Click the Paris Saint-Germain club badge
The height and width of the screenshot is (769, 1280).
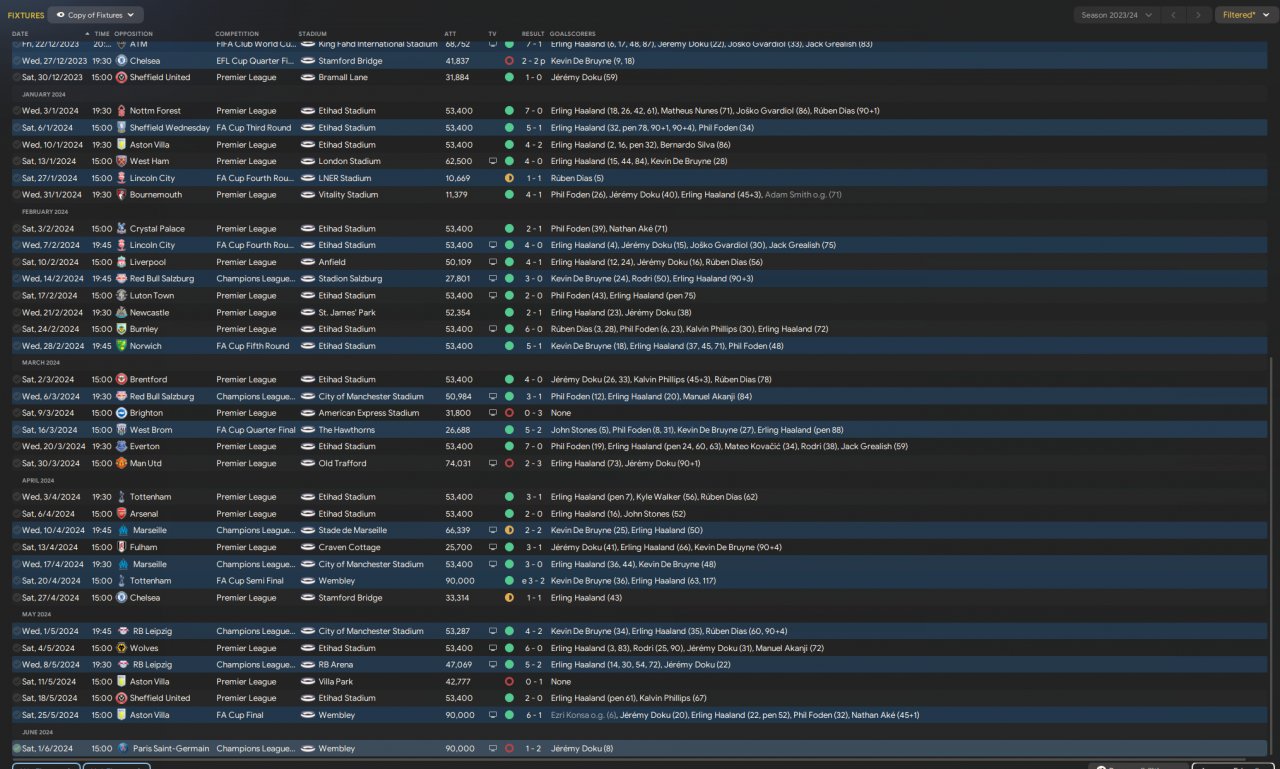tap(121, 748)
